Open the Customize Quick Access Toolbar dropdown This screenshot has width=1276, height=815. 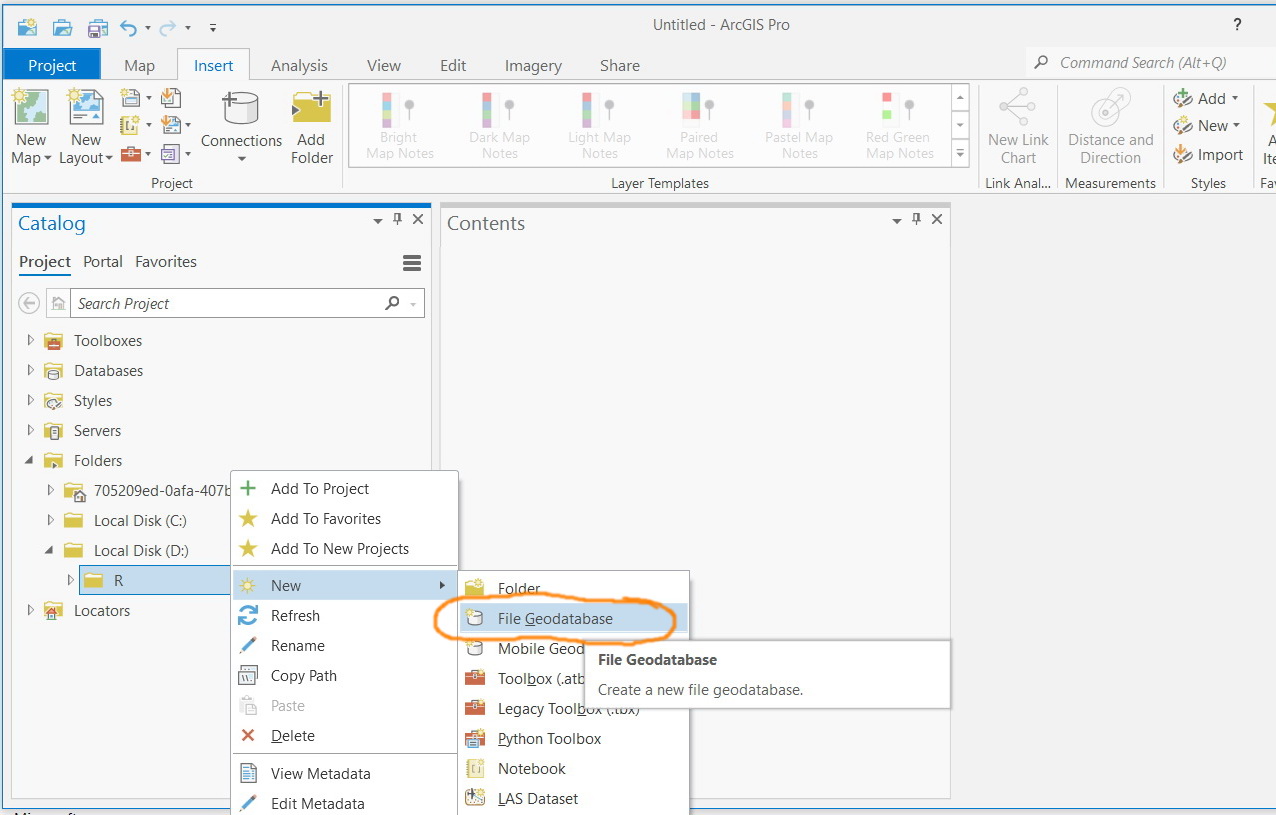coord(213,28)
